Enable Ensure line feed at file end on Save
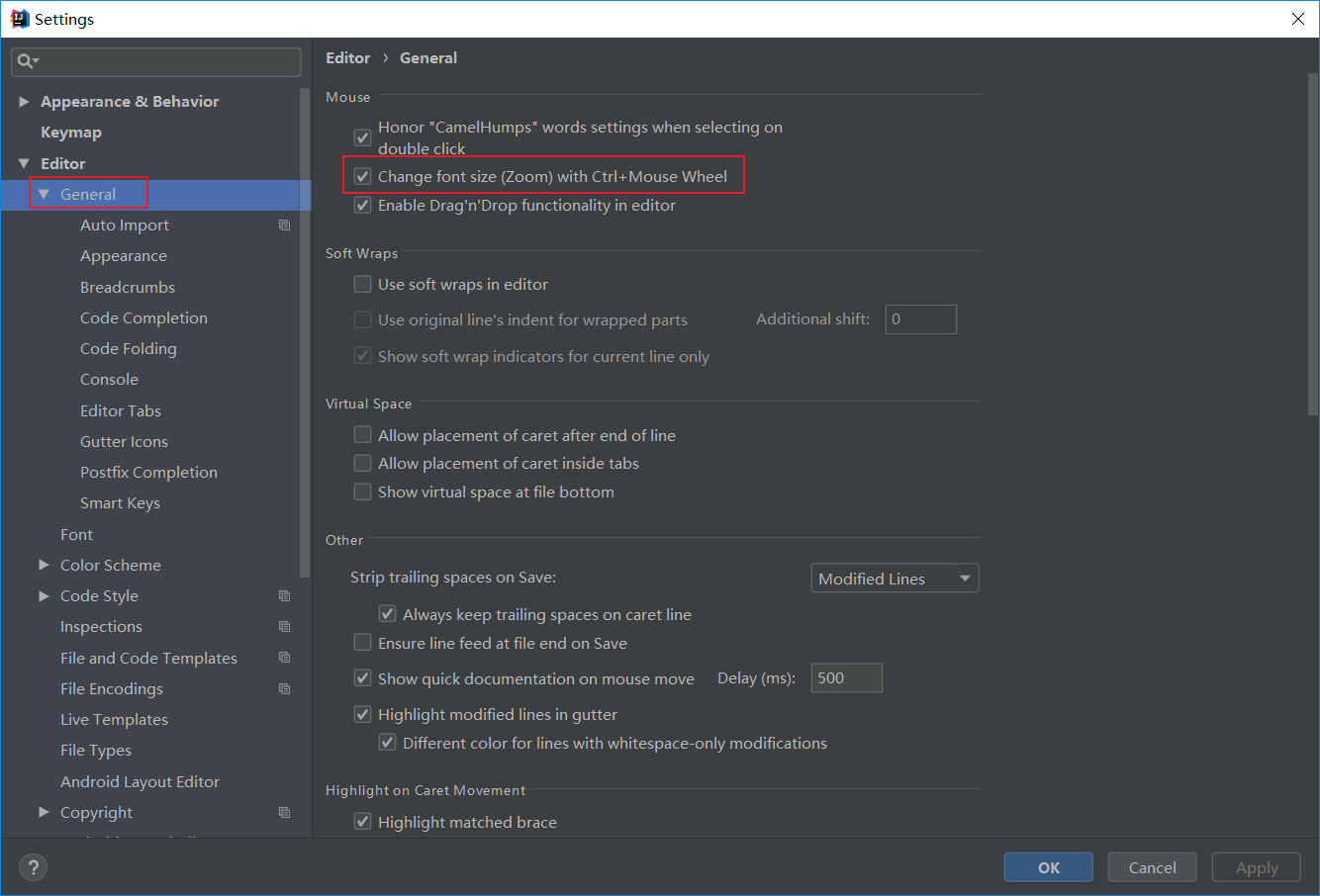Image resolution: width=1320 pixels, height=896 pixels. 363,644
